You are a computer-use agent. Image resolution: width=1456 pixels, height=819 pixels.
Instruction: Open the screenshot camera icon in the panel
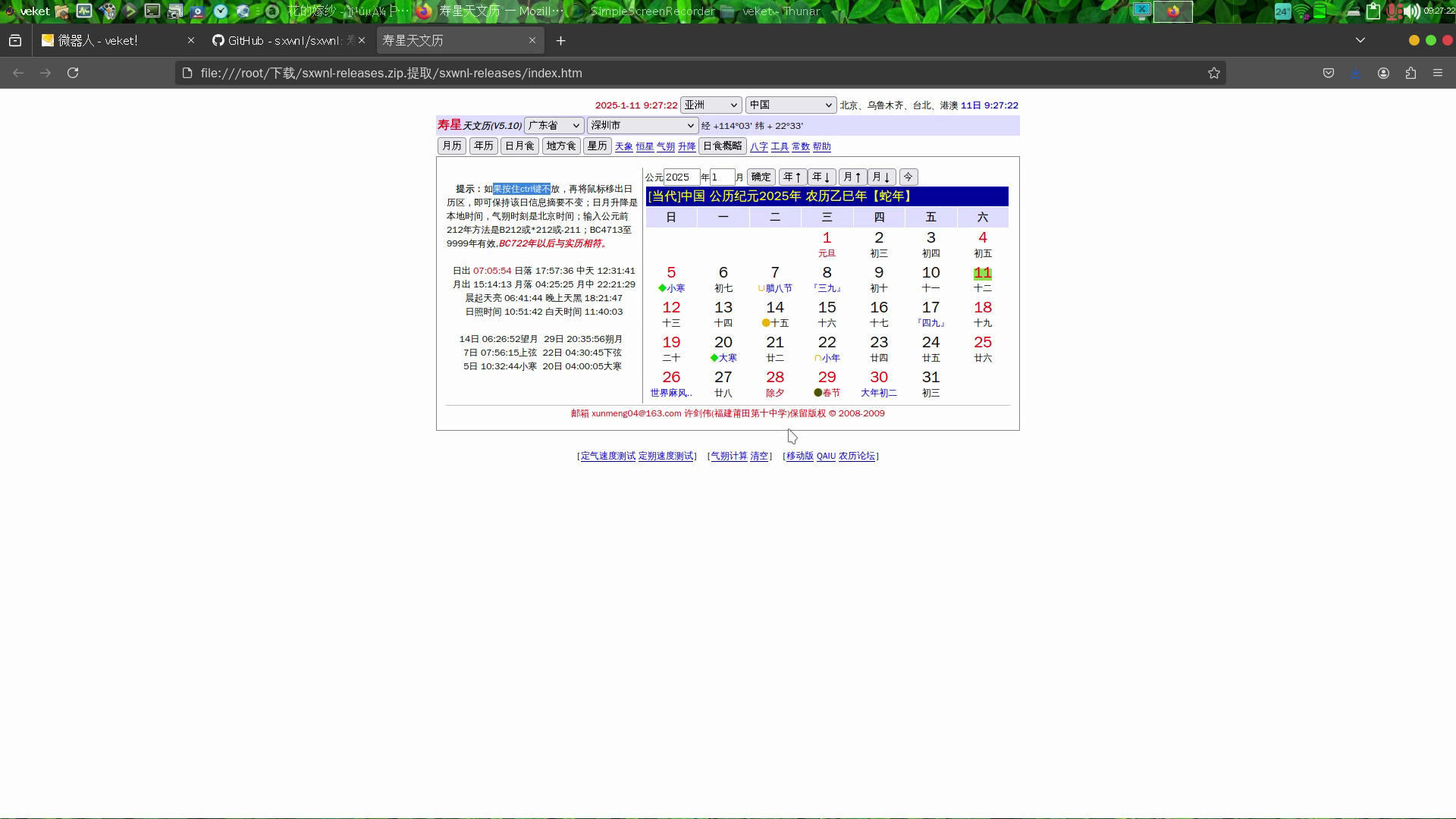[175, 11]
